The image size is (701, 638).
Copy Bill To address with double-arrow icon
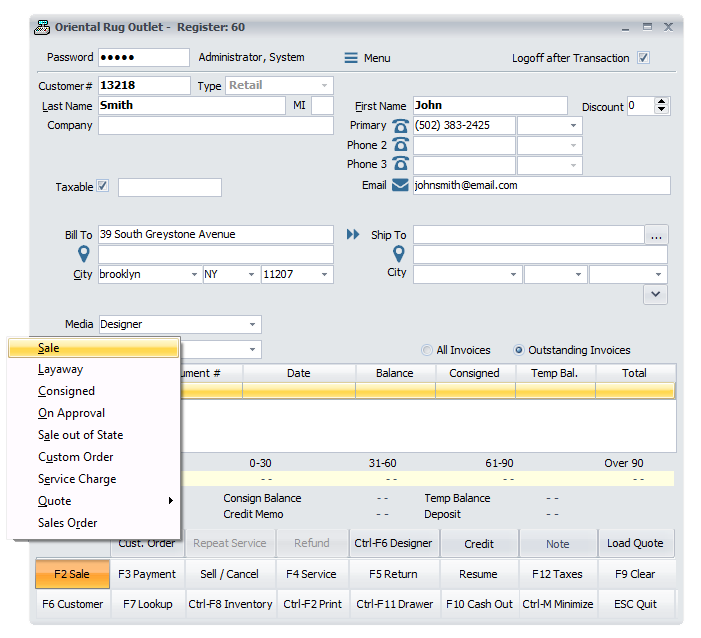(x=353, y=234)
